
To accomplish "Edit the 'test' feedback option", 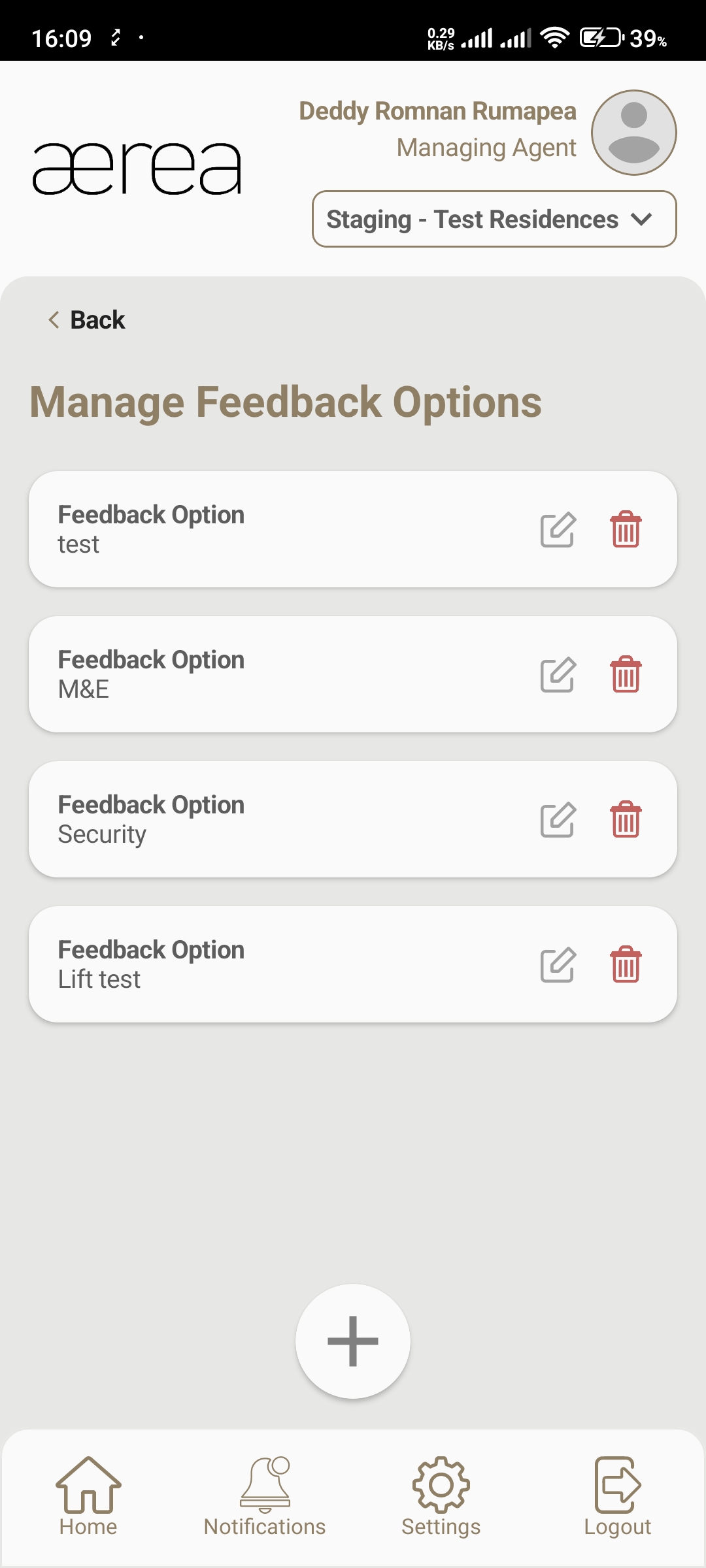I will (x=558, y=530).
